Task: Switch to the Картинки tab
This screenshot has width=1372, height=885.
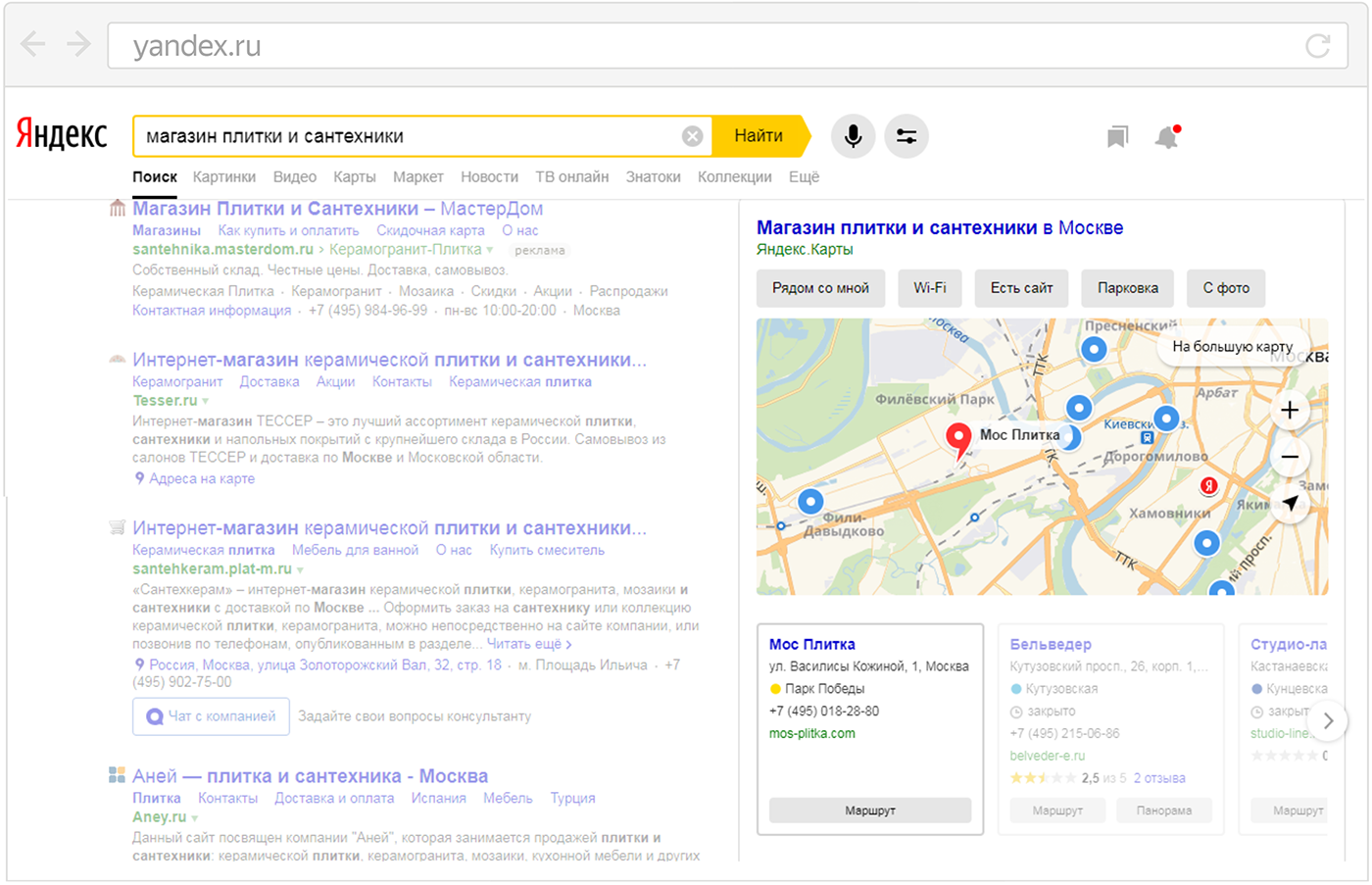Action: (224, 177)
